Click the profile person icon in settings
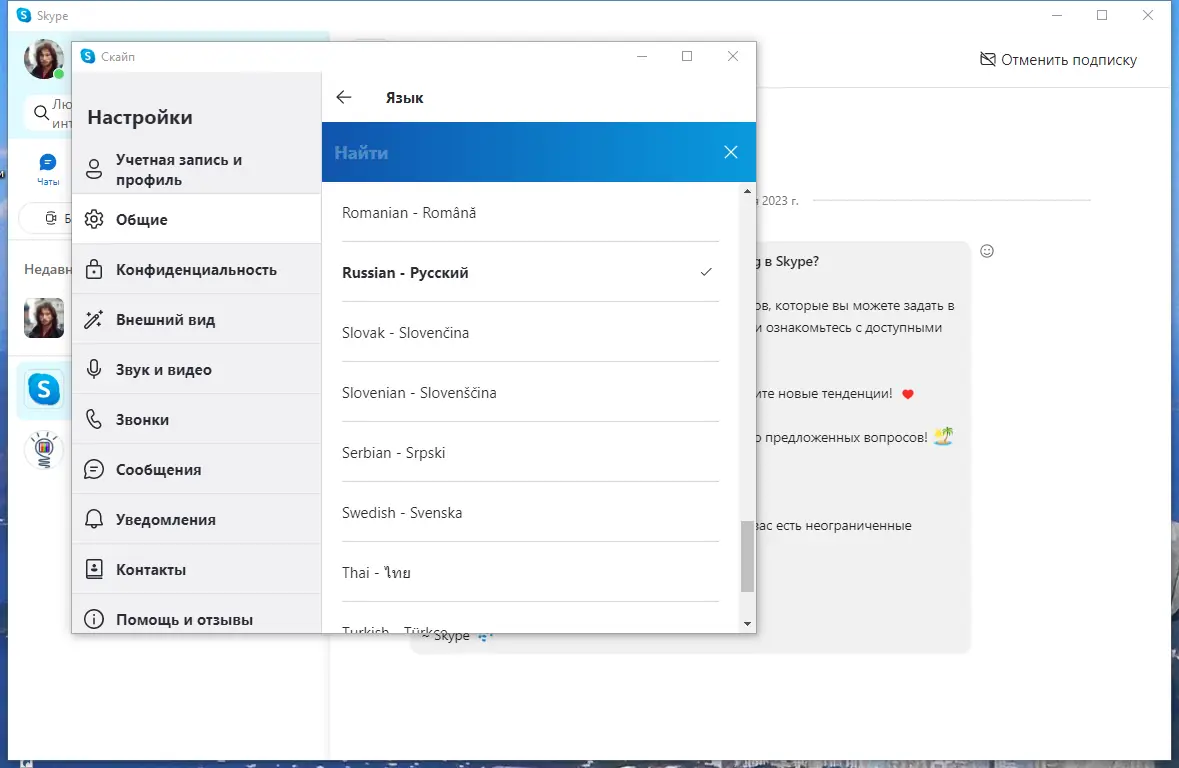The image size is (1179, 768). 94,169
